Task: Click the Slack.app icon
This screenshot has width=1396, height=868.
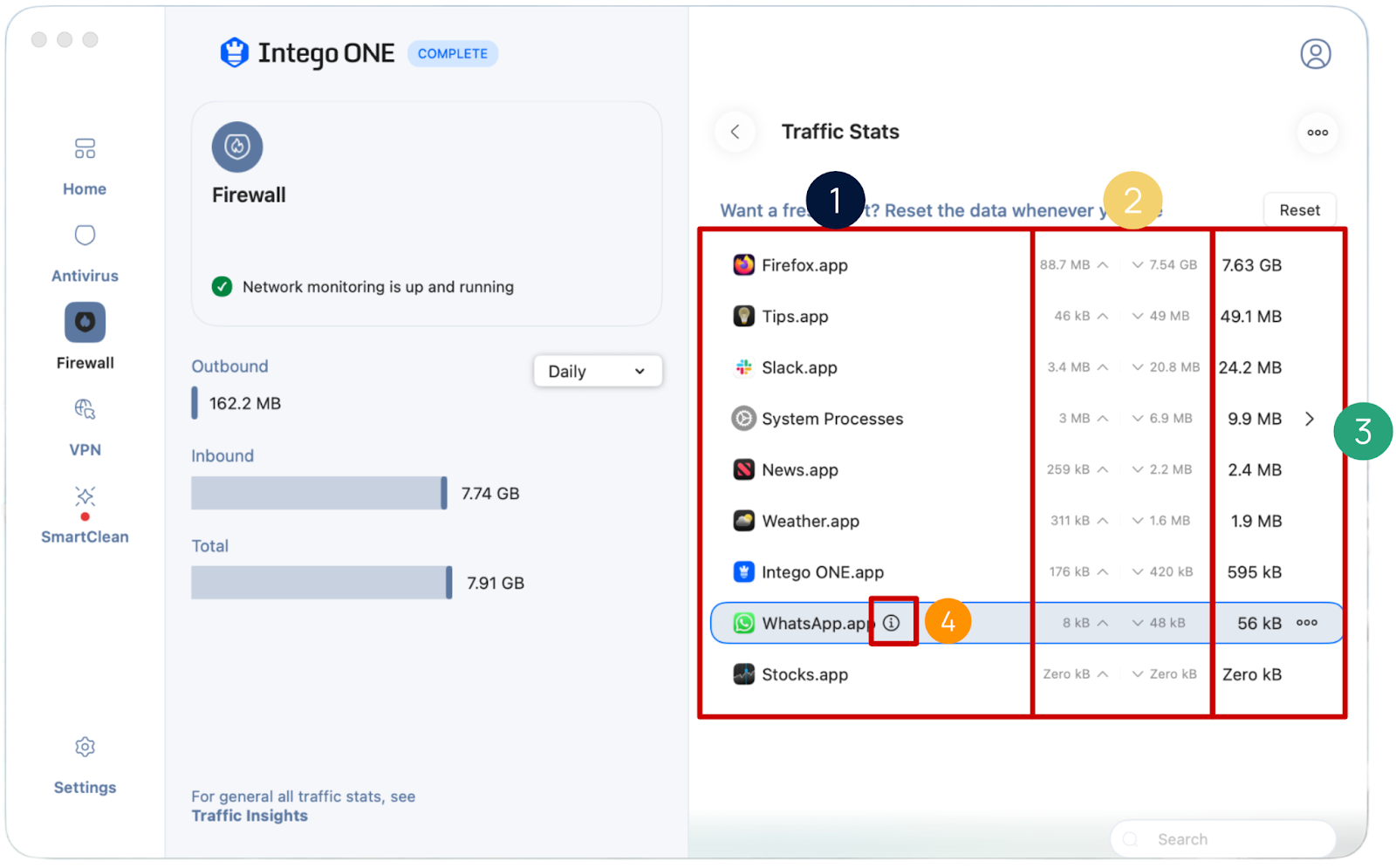Action: pos(743,367)
